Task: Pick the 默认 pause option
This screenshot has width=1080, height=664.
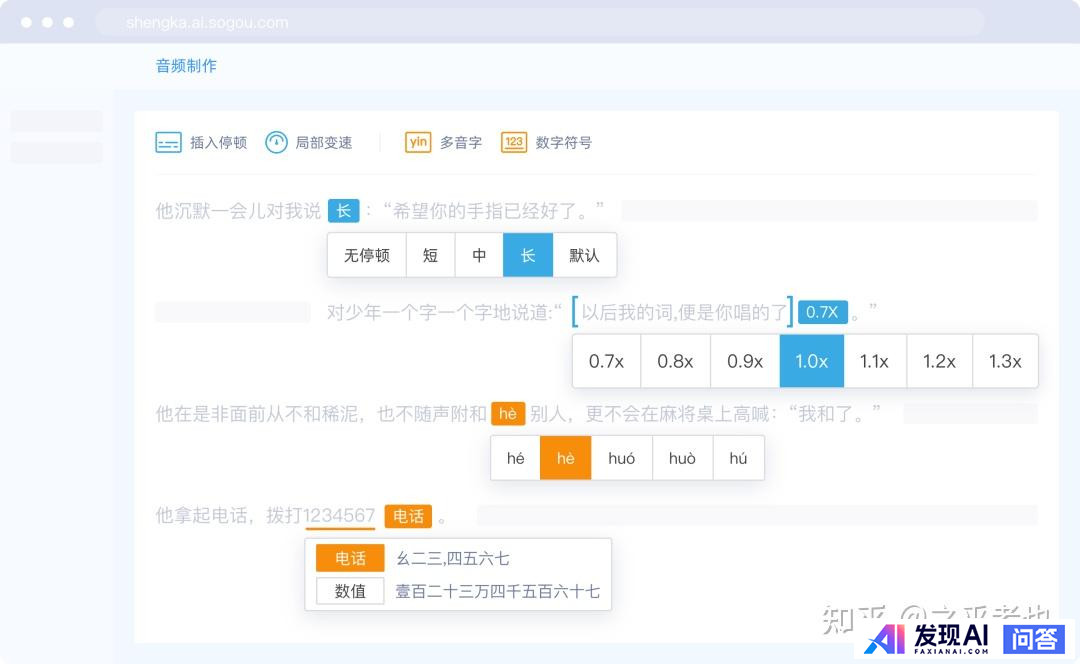Action: pos(584,255)
